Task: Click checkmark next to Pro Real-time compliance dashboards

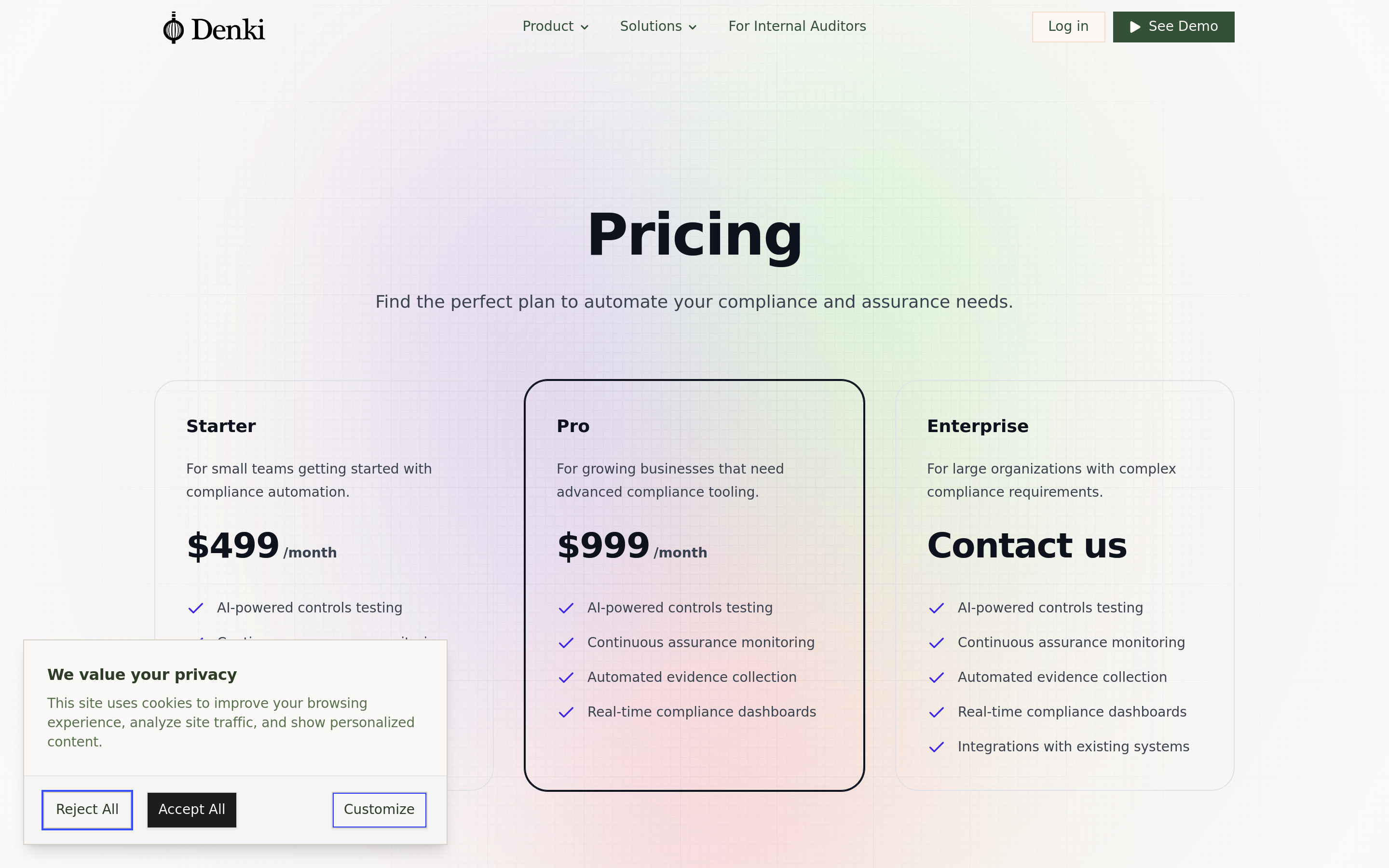Action: point(566,712)
